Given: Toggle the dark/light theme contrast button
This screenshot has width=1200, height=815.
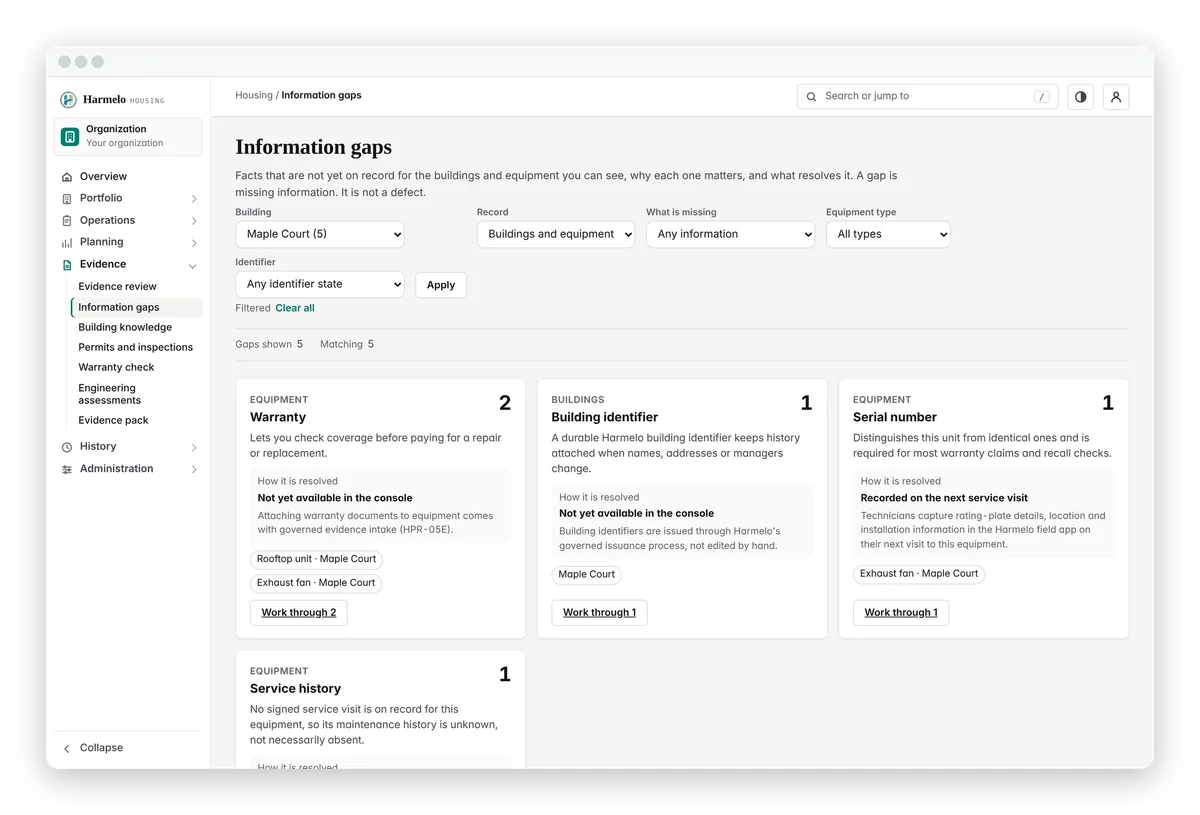Looking at the screenshot, I should (1080, 97).
